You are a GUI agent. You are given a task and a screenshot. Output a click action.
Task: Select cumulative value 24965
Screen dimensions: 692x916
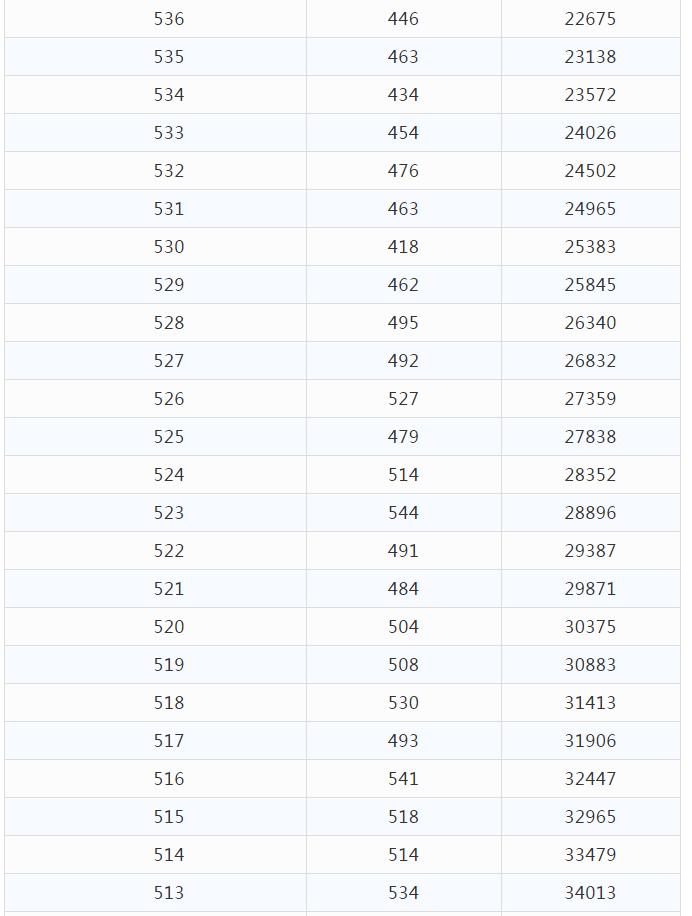click(x=590, y=209)
